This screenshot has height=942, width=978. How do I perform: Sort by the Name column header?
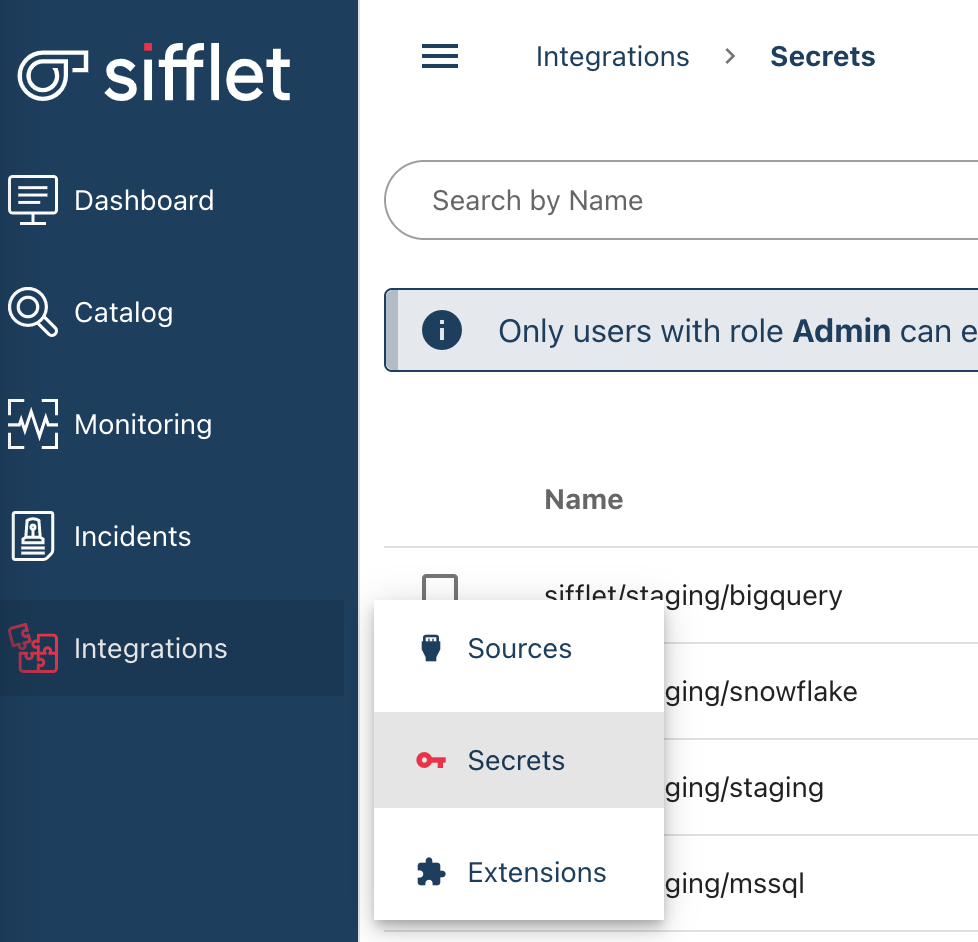(x=584, y=499)
